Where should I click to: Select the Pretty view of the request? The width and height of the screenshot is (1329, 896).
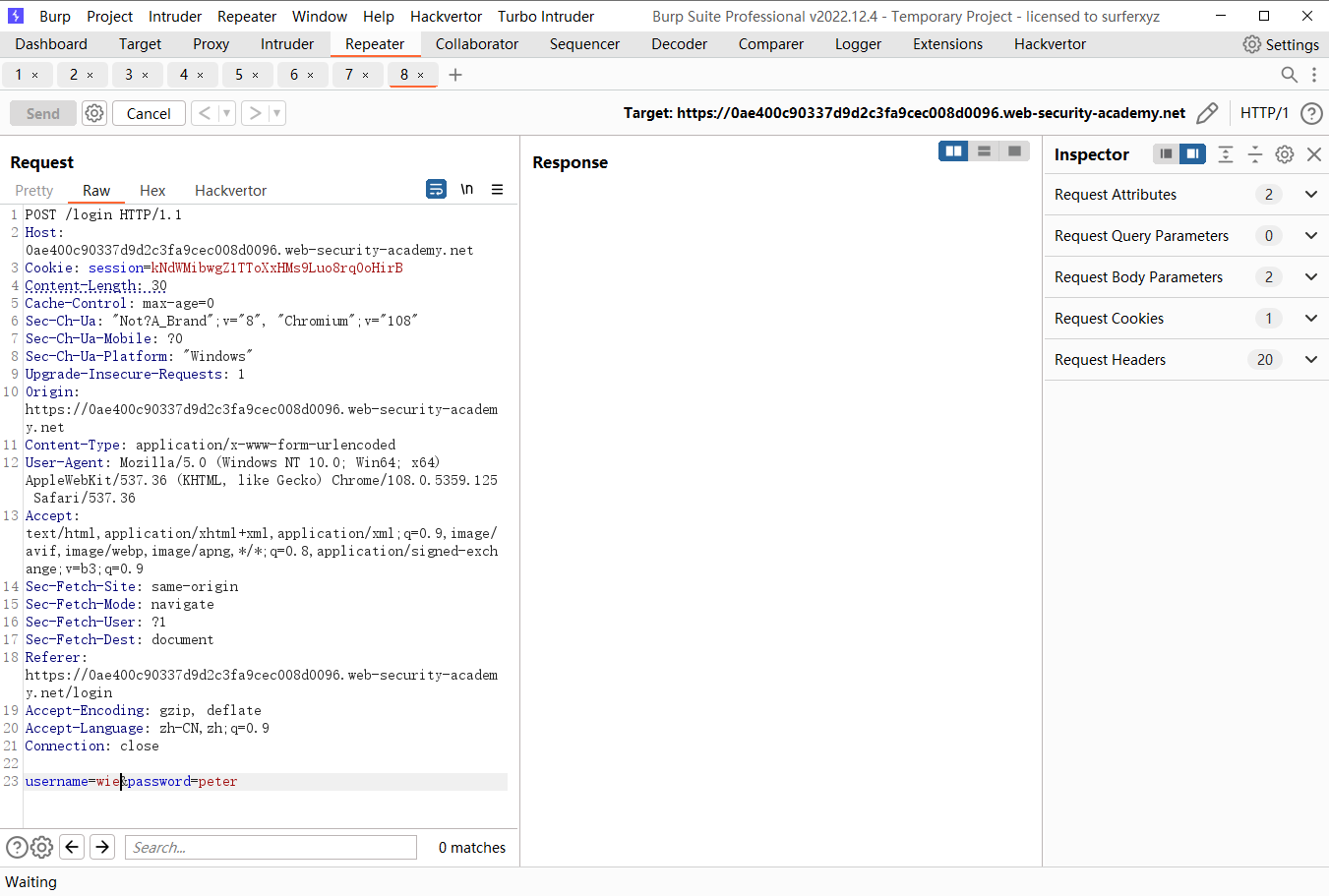point(34,191)
